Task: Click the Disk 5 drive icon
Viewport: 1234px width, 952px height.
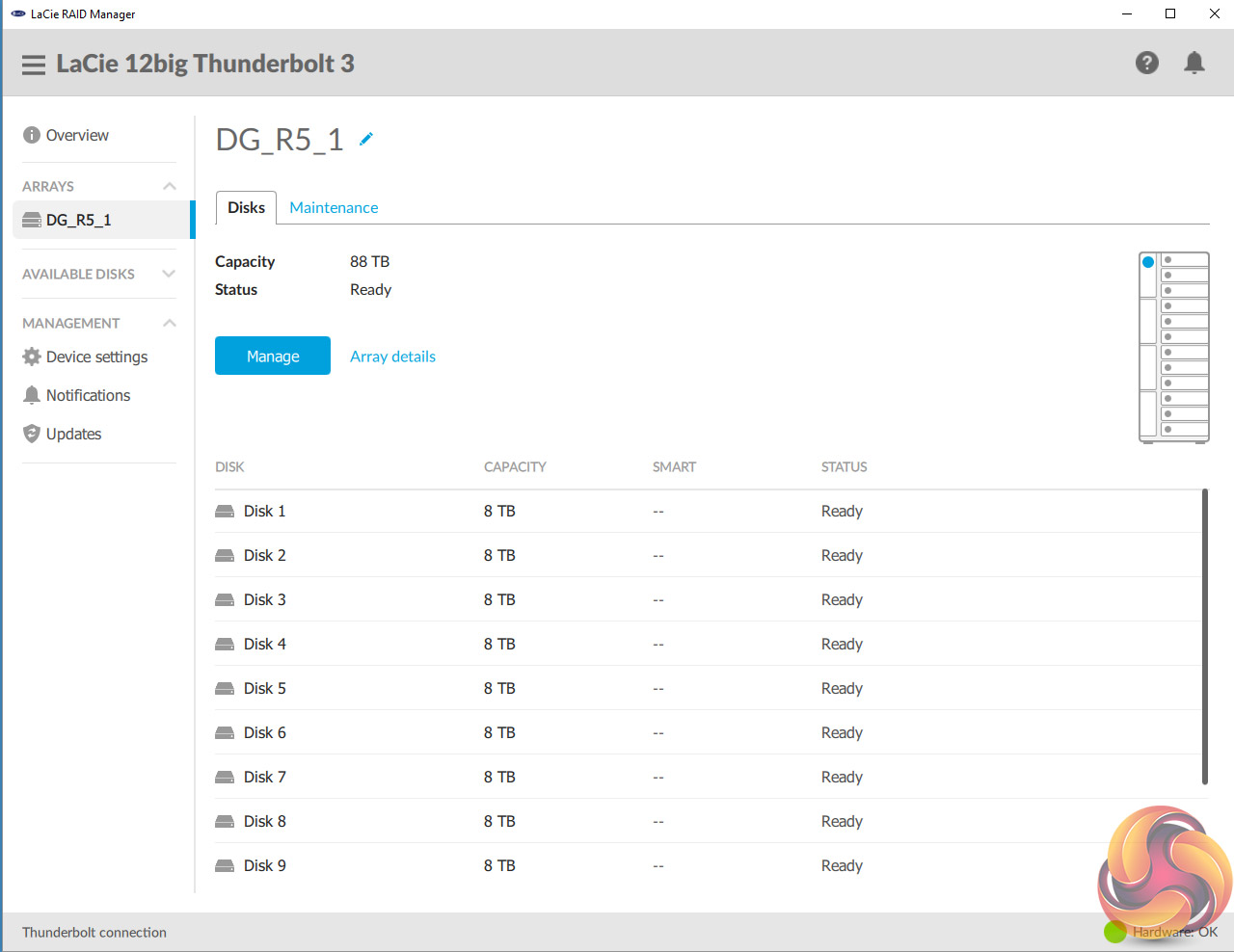Action: (x=225, y=688)
